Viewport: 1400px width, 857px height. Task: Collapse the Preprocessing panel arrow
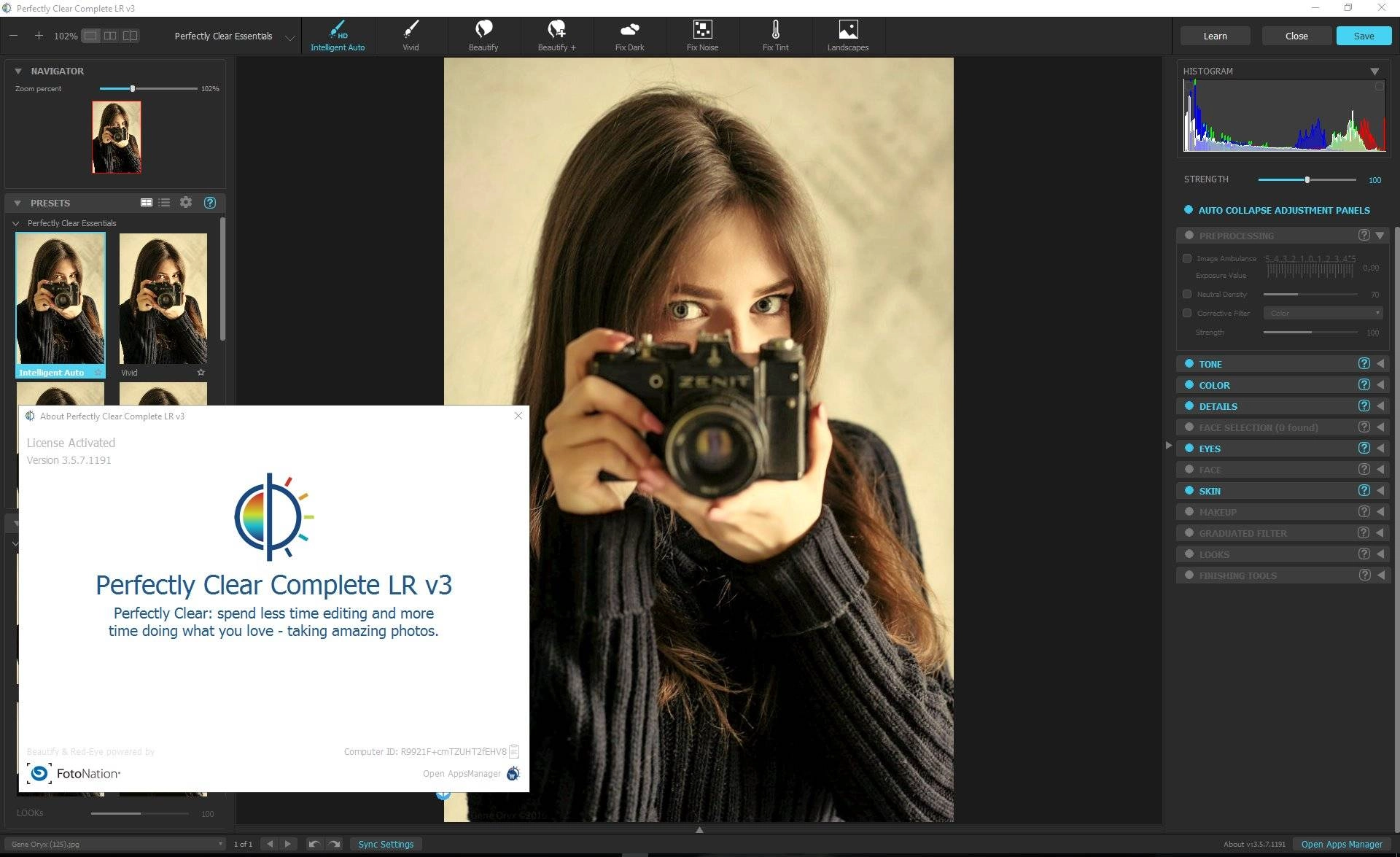(x=1380, y=235)
